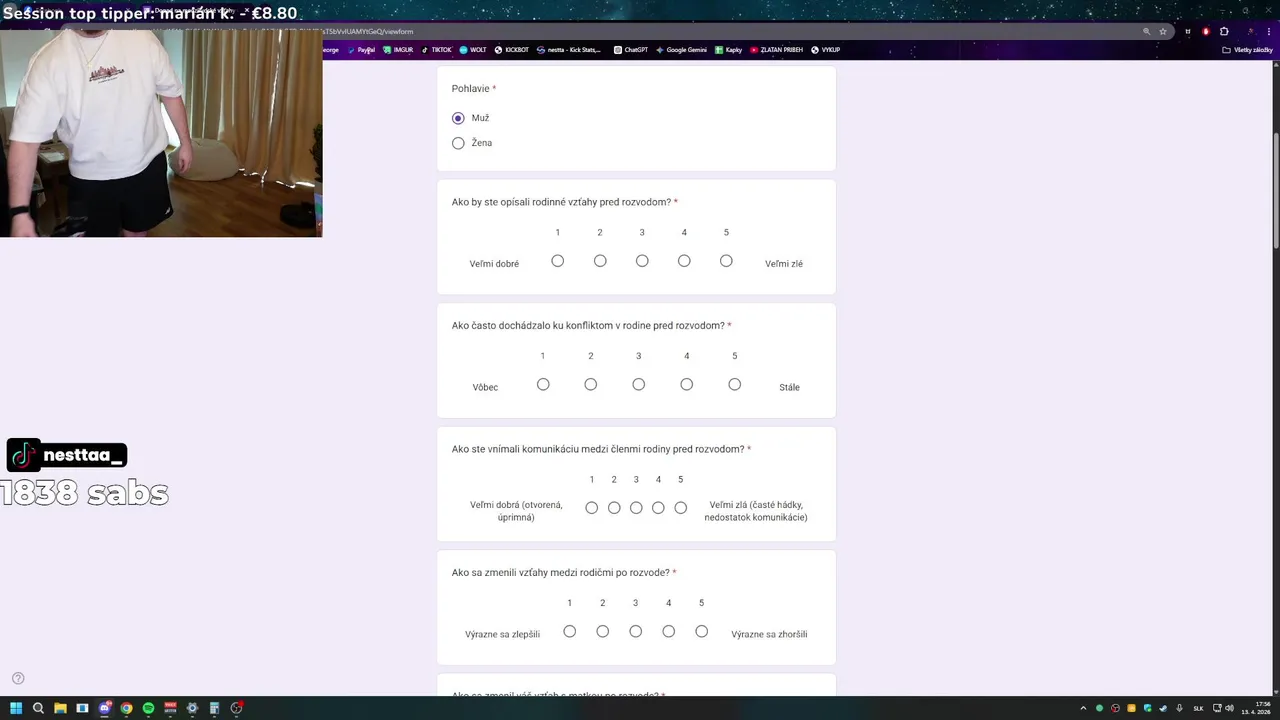Open the VYKUP bookmark

coord(825,49)
